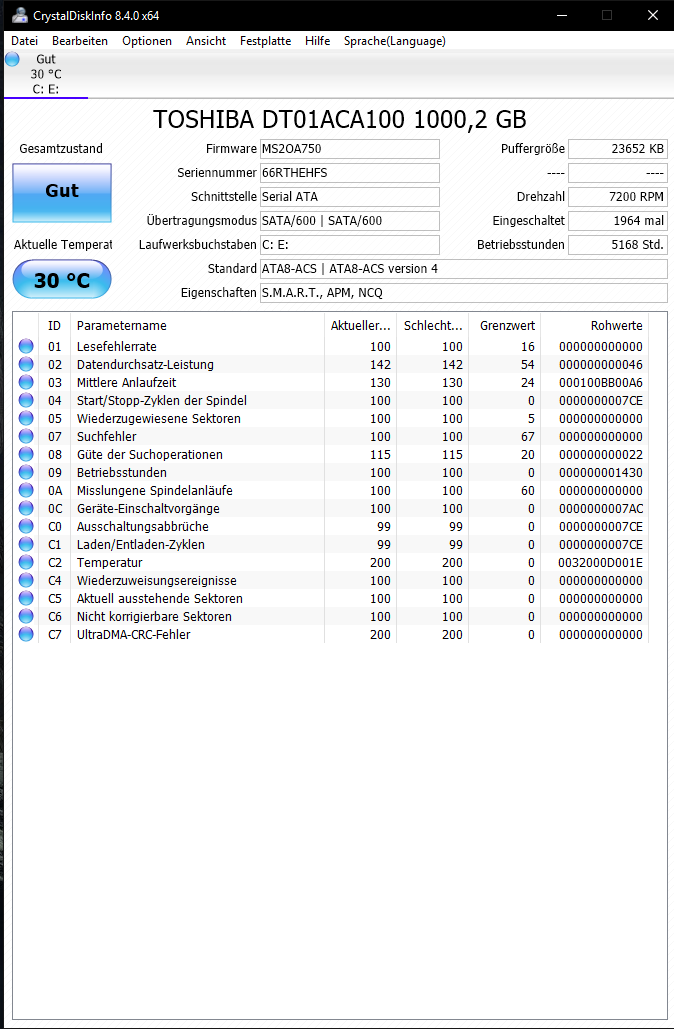This screenshot has width=674, height=1029.
Task: Open the Ansicht menu
Action: 206,41
